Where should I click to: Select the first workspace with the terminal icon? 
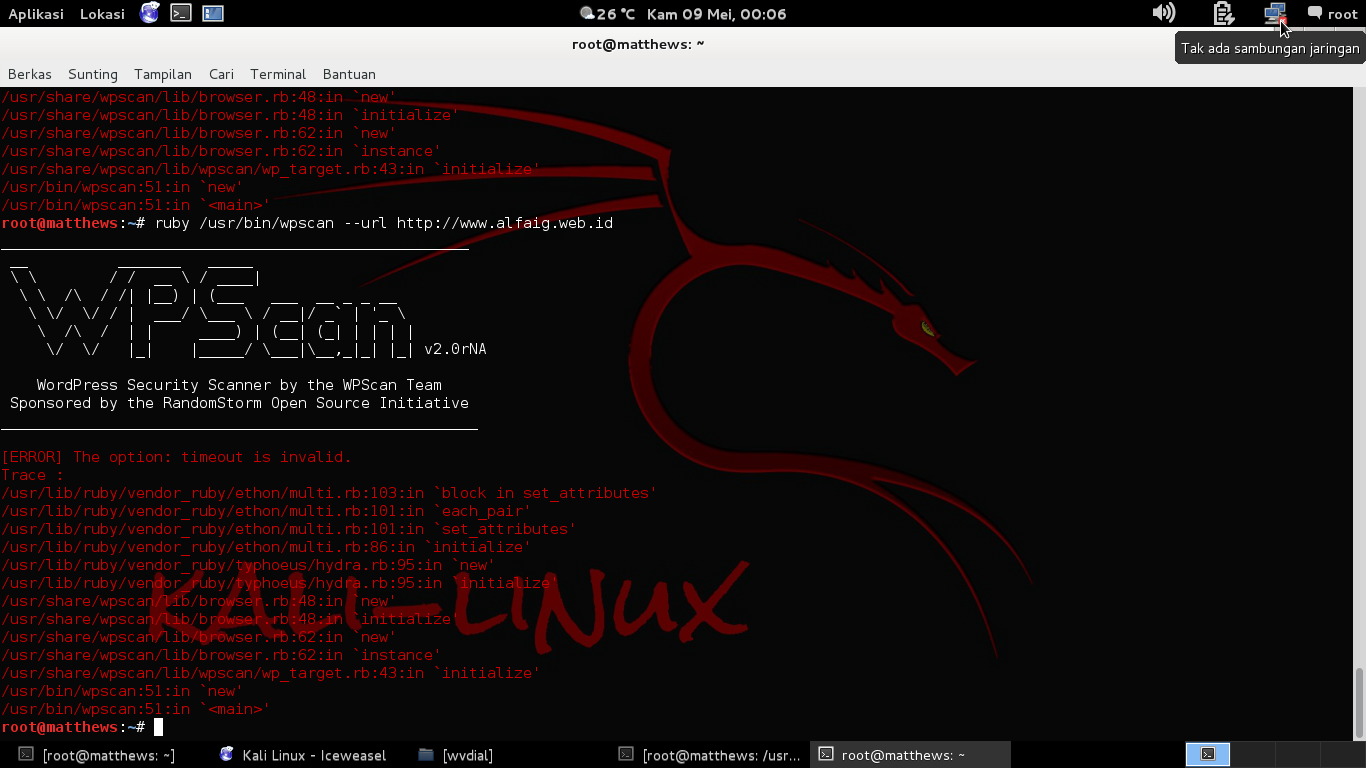coord(1208,755)
